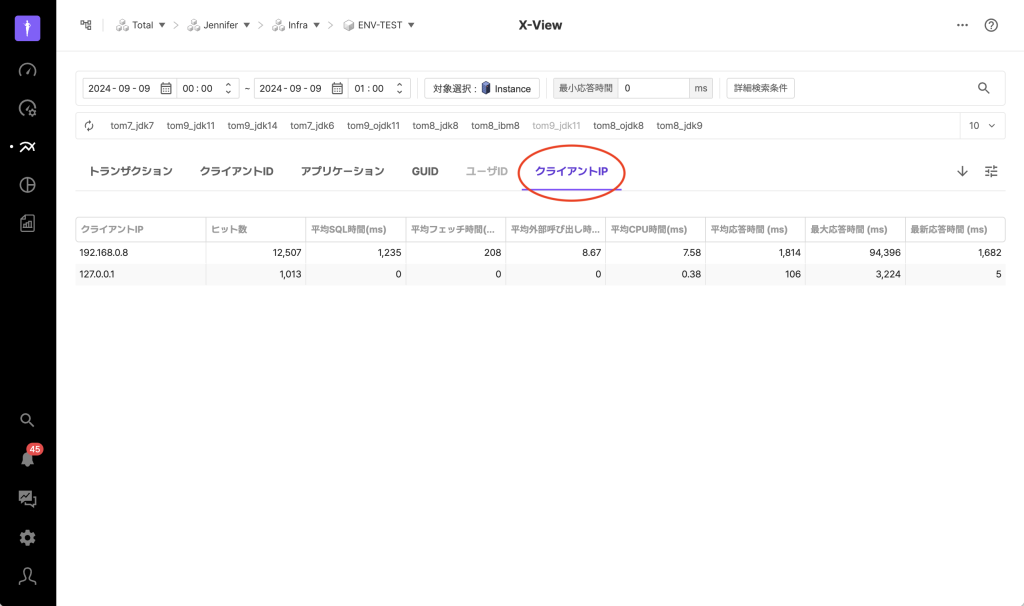Open the dashboard gauge icon in sidebar
Image resolution: width=1024 pixels, height=606 pixels.
tap(27, 70)
